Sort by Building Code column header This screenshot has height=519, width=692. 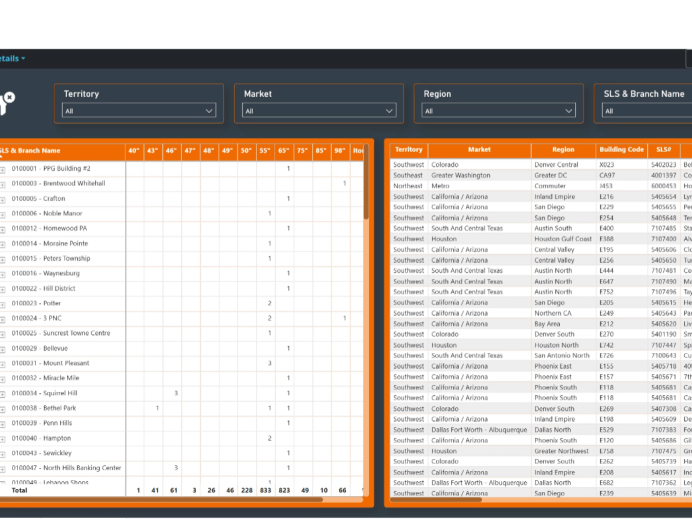pyautogui.click(x=621, y=150)
